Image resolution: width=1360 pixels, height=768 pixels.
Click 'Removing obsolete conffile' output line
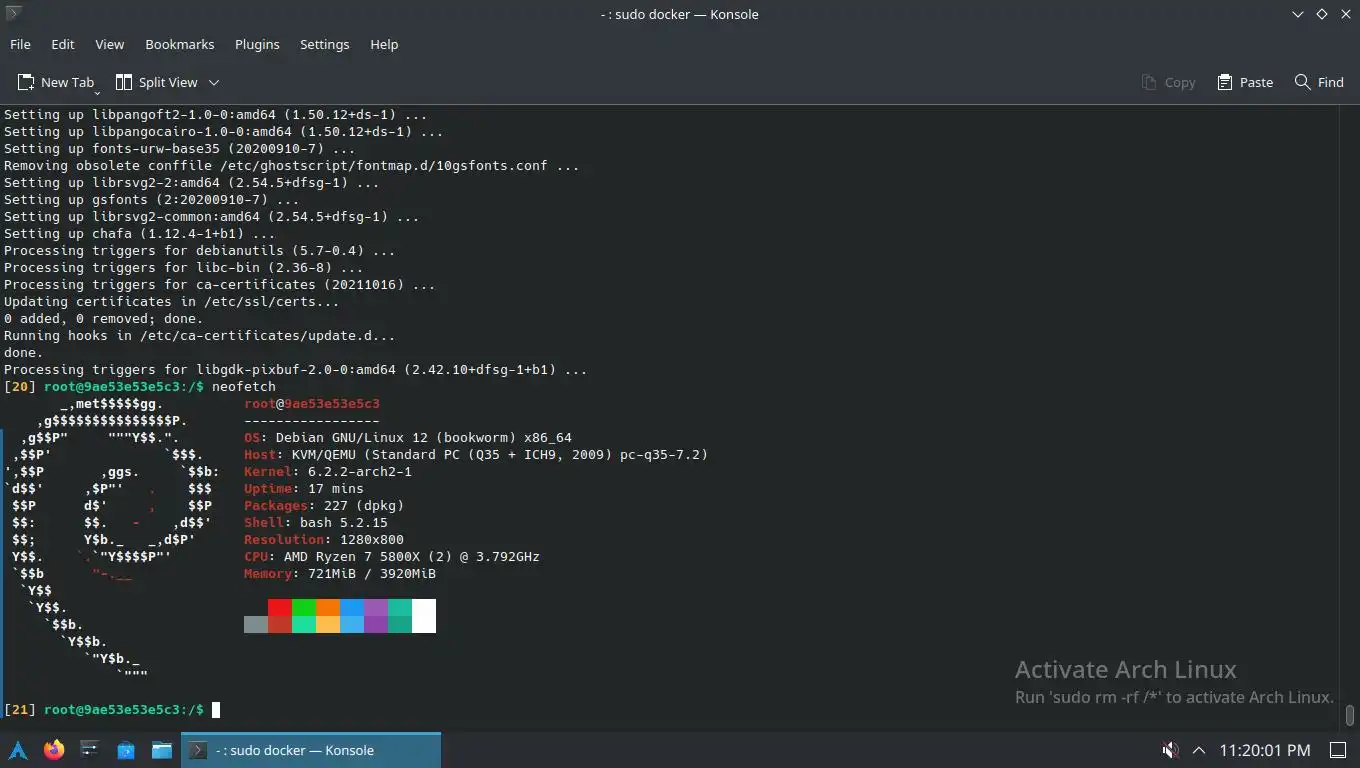[291, 166]
